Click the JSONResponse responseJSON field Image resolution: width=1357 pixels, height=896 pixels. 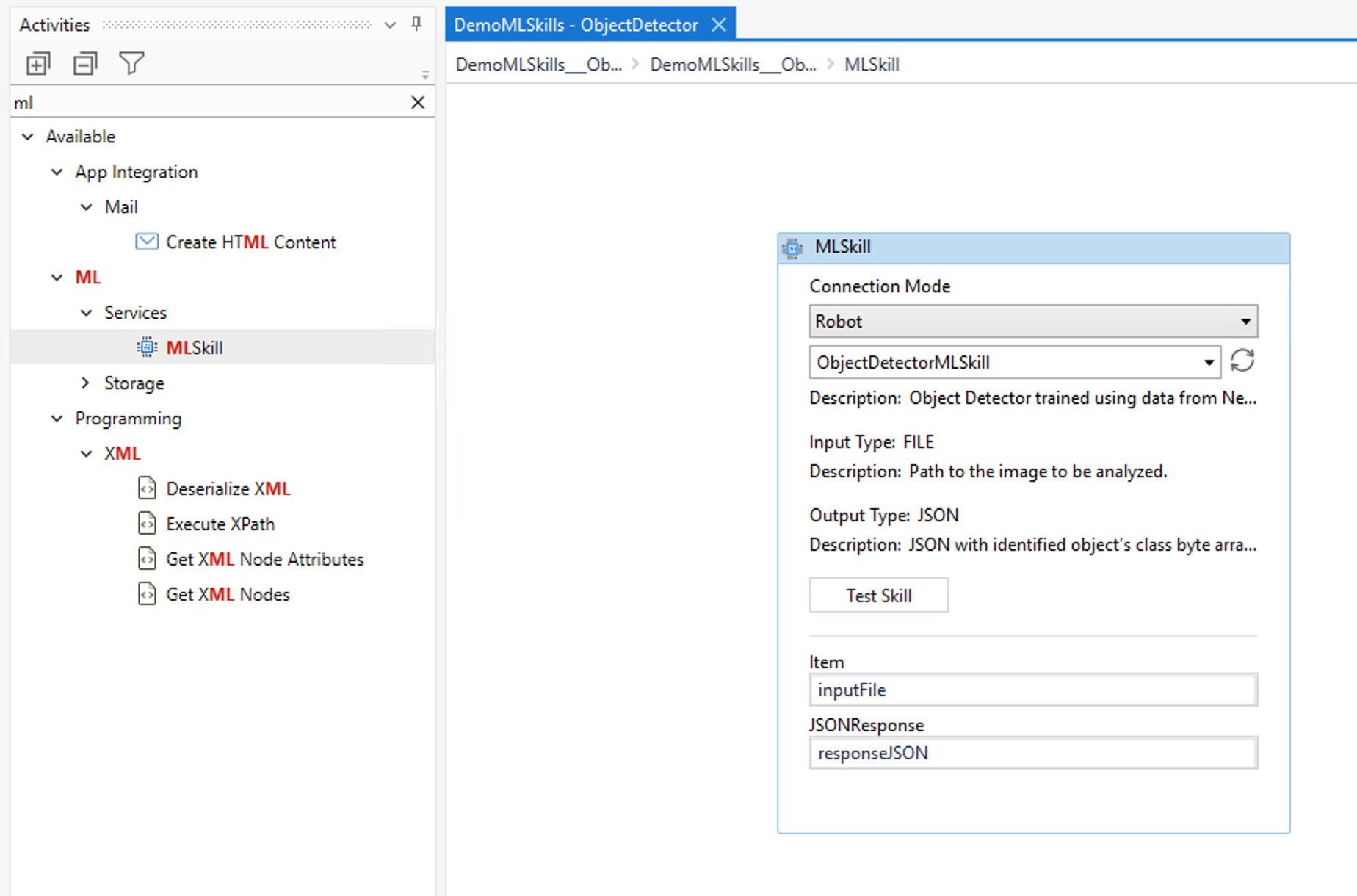click(x=1033, y=753)
